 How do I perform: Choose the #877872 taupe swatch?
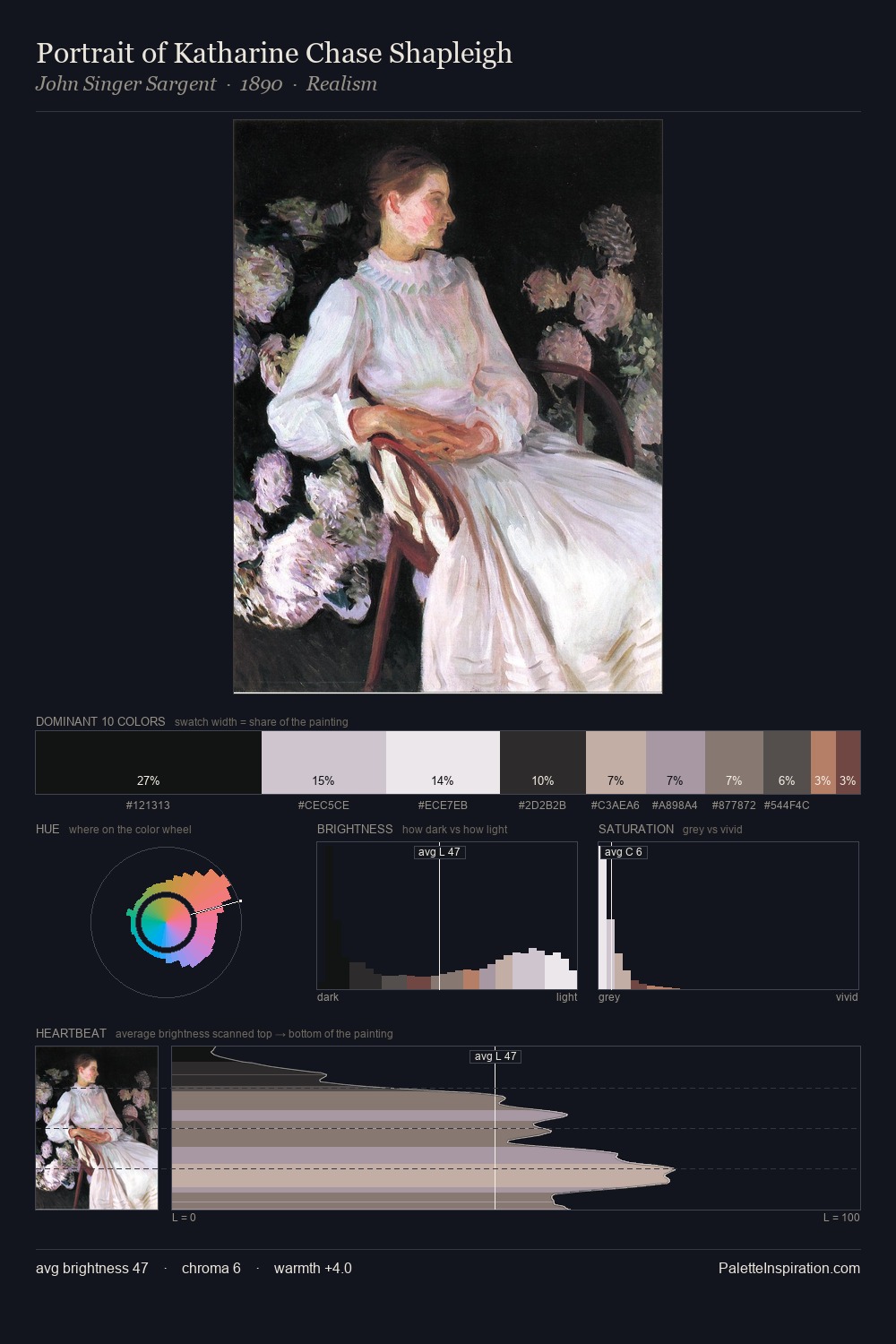[734, 762]
